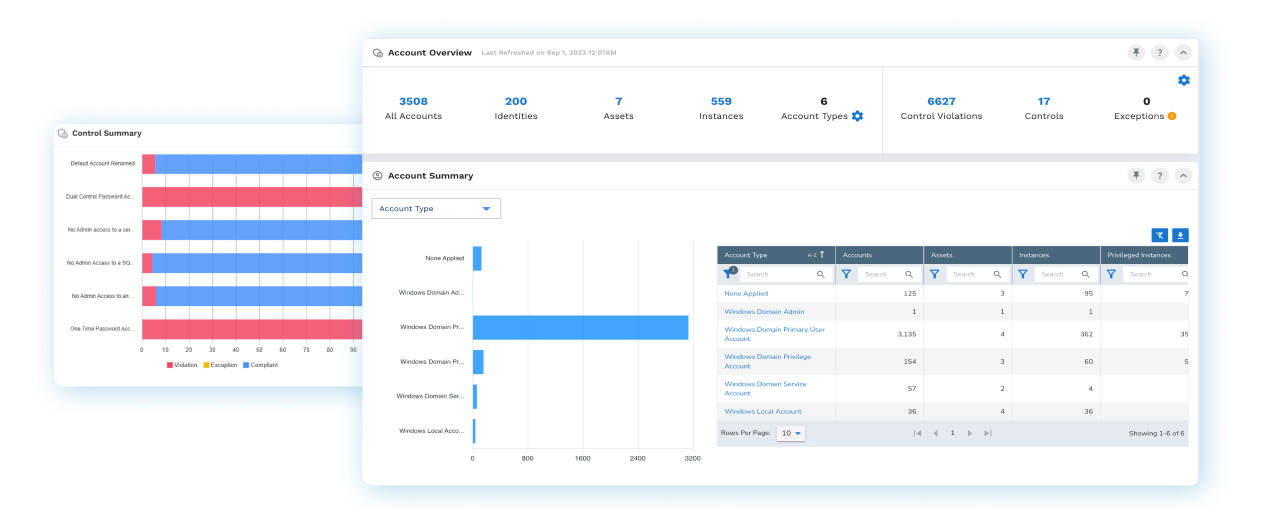Open the 6627 Control Violations link
1274x508 pixels.
click(x=941, y=101)
